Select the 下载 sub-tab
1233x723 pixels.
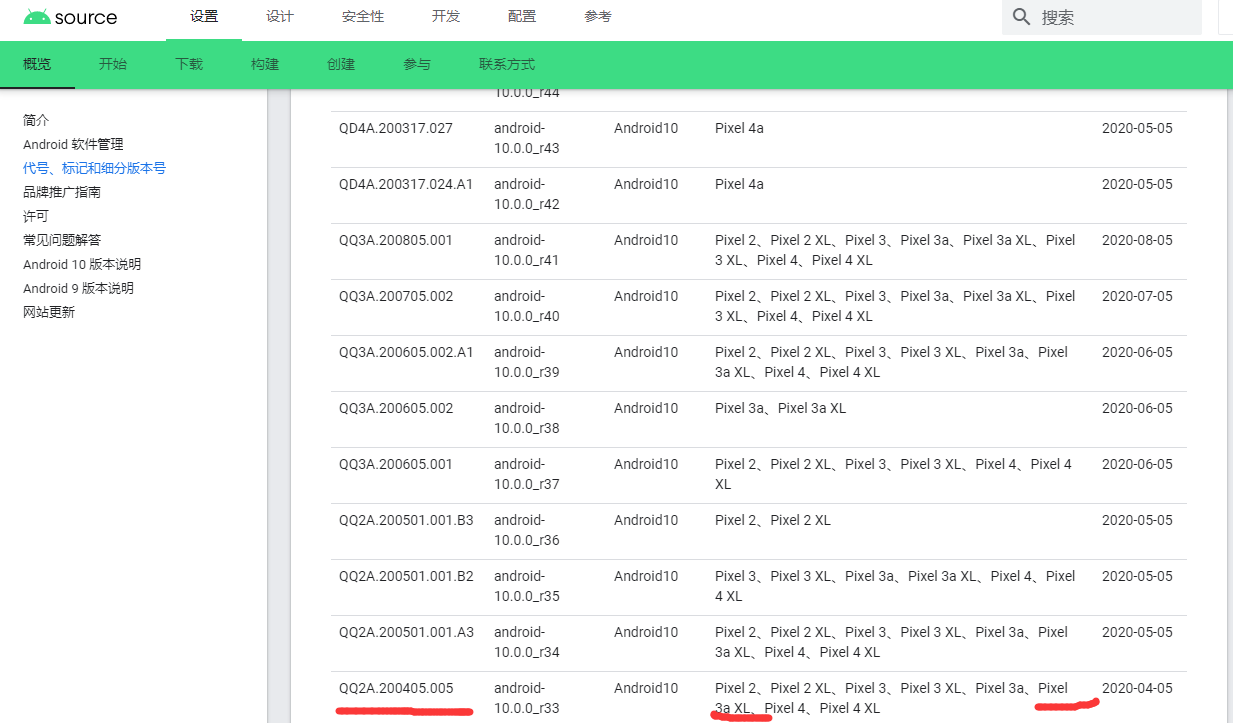click(189, 64)
